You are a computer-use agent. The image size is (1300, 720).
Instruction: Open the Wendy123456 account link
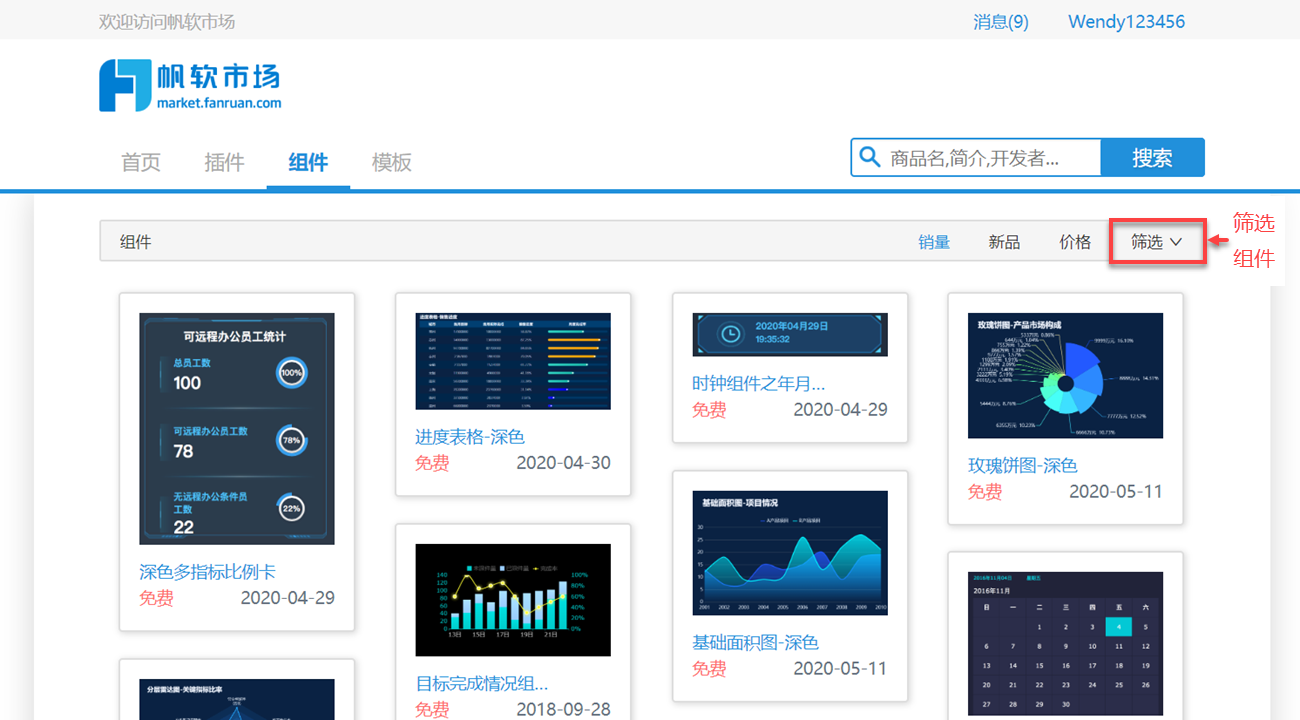click(x=1126, y=22)
